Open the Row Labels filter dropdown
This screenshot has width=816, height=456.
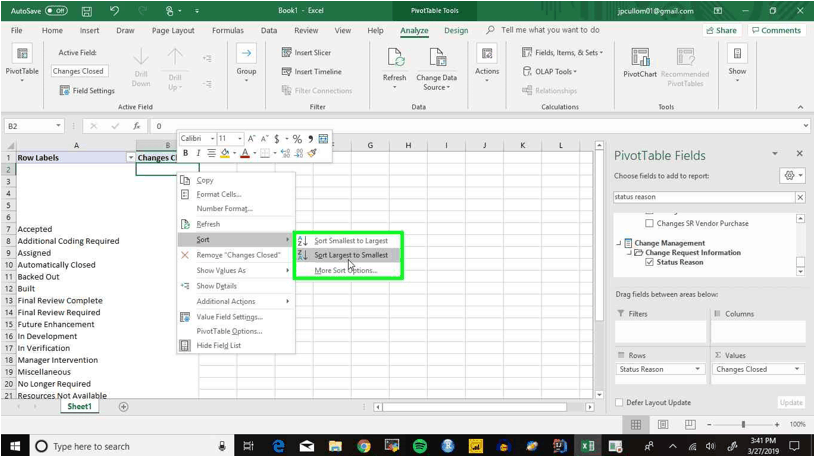[130, 158]
